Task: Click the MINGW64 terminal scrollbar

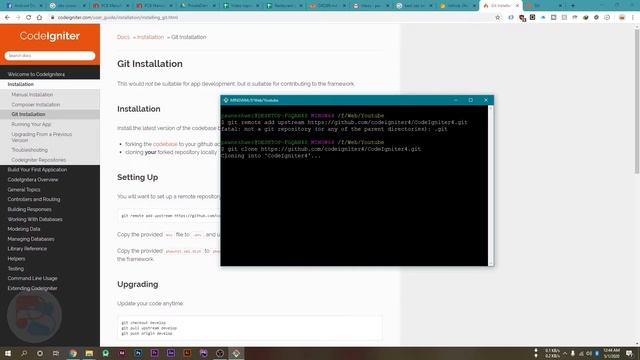Action: (x=491, y=186)
